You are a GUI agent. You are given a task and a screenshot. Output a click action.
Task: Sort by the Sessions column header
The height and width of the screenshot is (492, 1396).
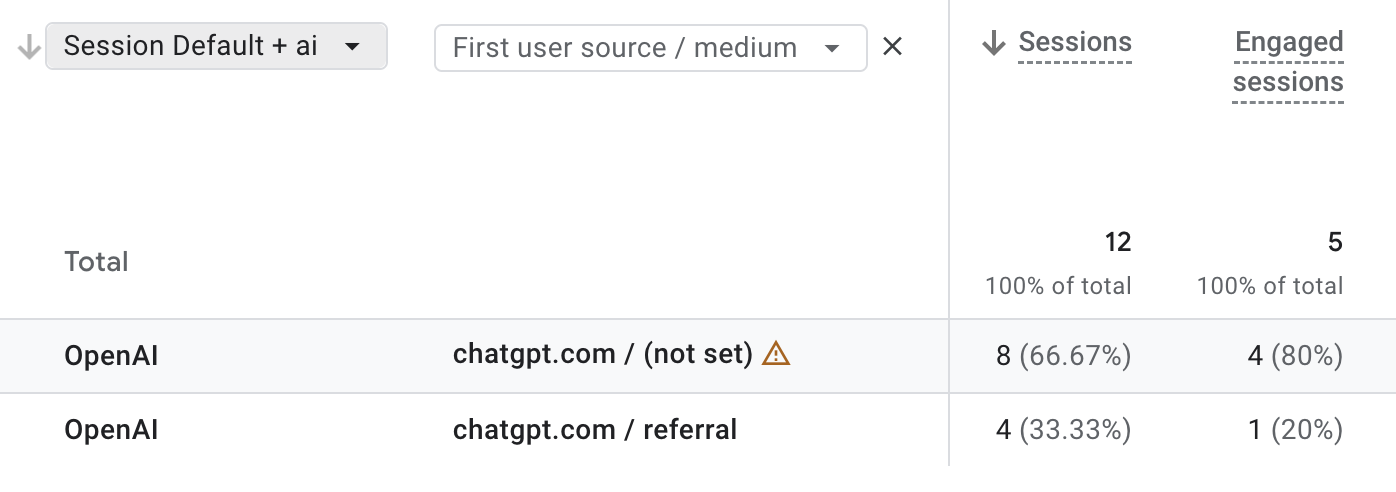point(1075,43)
